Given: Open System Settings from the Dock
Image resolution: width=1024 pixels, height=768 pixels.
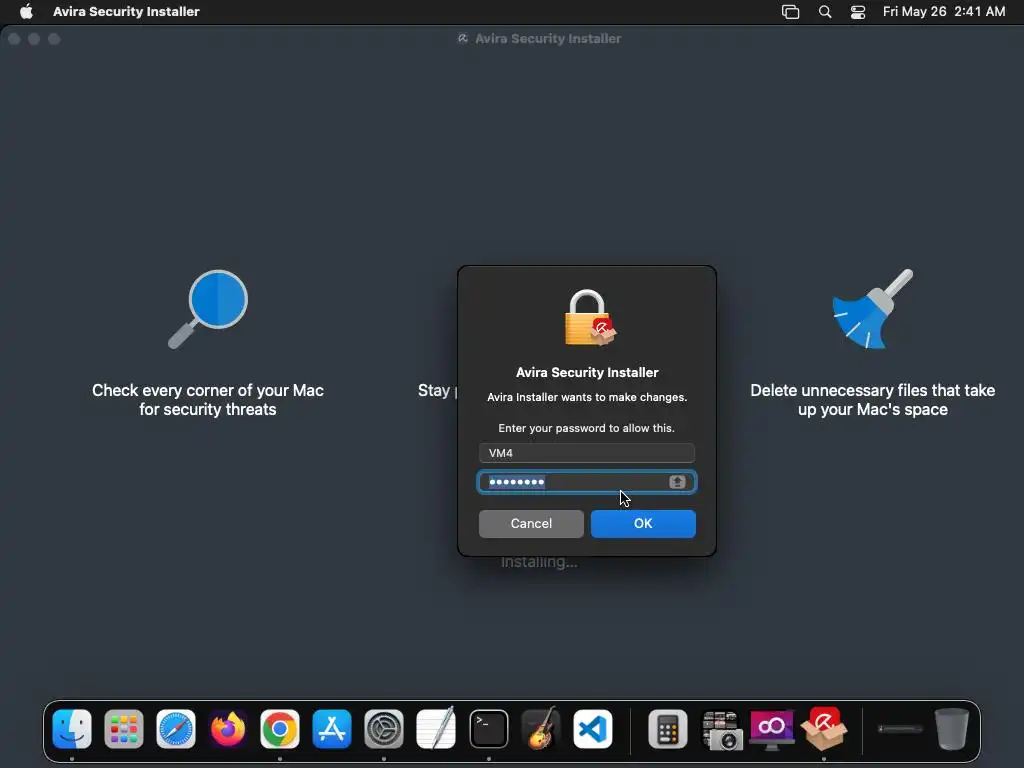Looking at the screenshot, I should (x=384, y=729).
